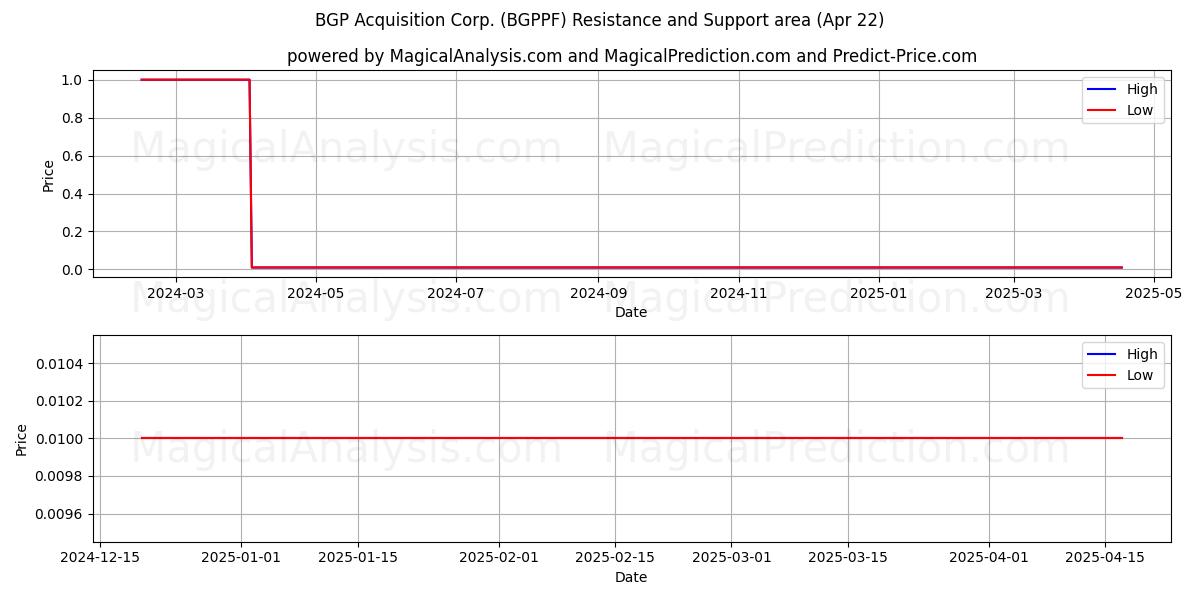
Task: Click the bottom chart x-axis date '2025-04-01'
Action: (989, 558)
